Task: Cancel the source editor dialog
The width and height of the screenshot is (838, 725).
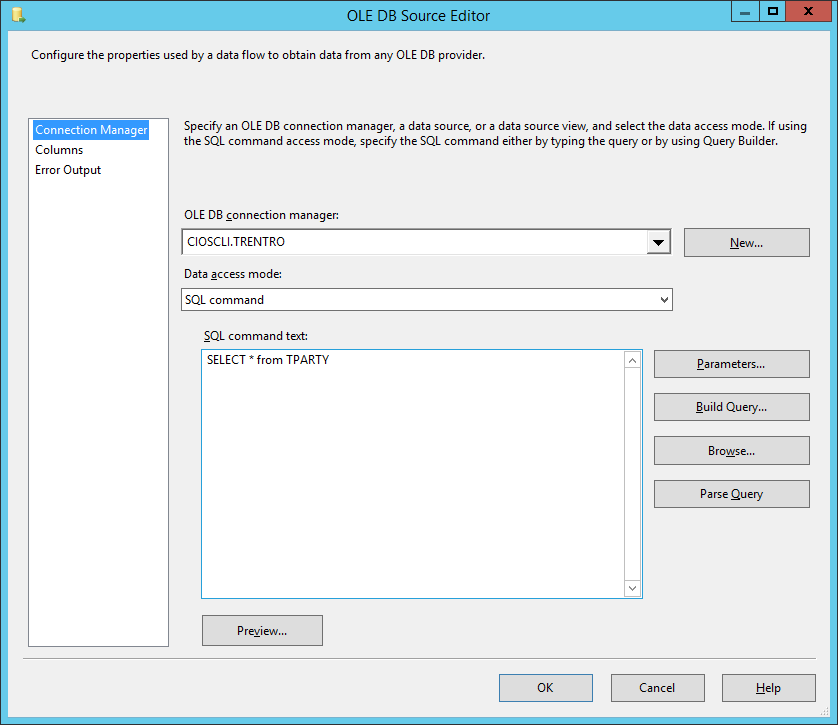Action: (x=657, y=688)
